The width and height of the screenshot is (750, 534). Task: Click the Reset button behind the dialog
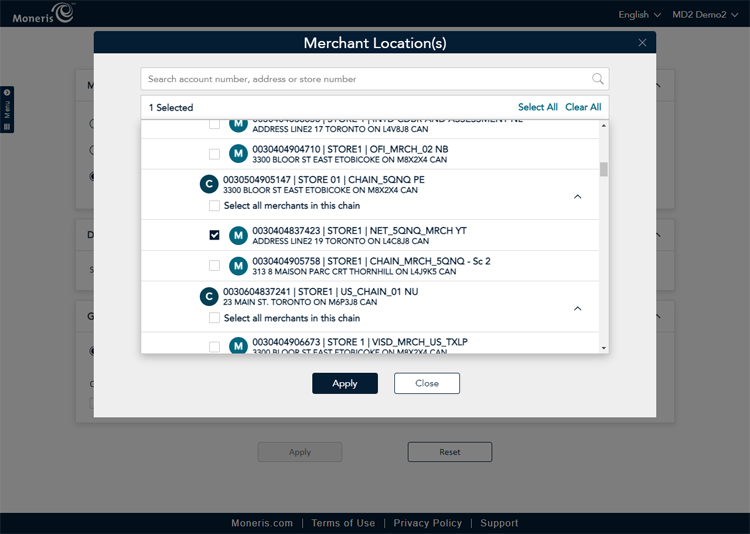pyautogui.click(x=450, y=452)
